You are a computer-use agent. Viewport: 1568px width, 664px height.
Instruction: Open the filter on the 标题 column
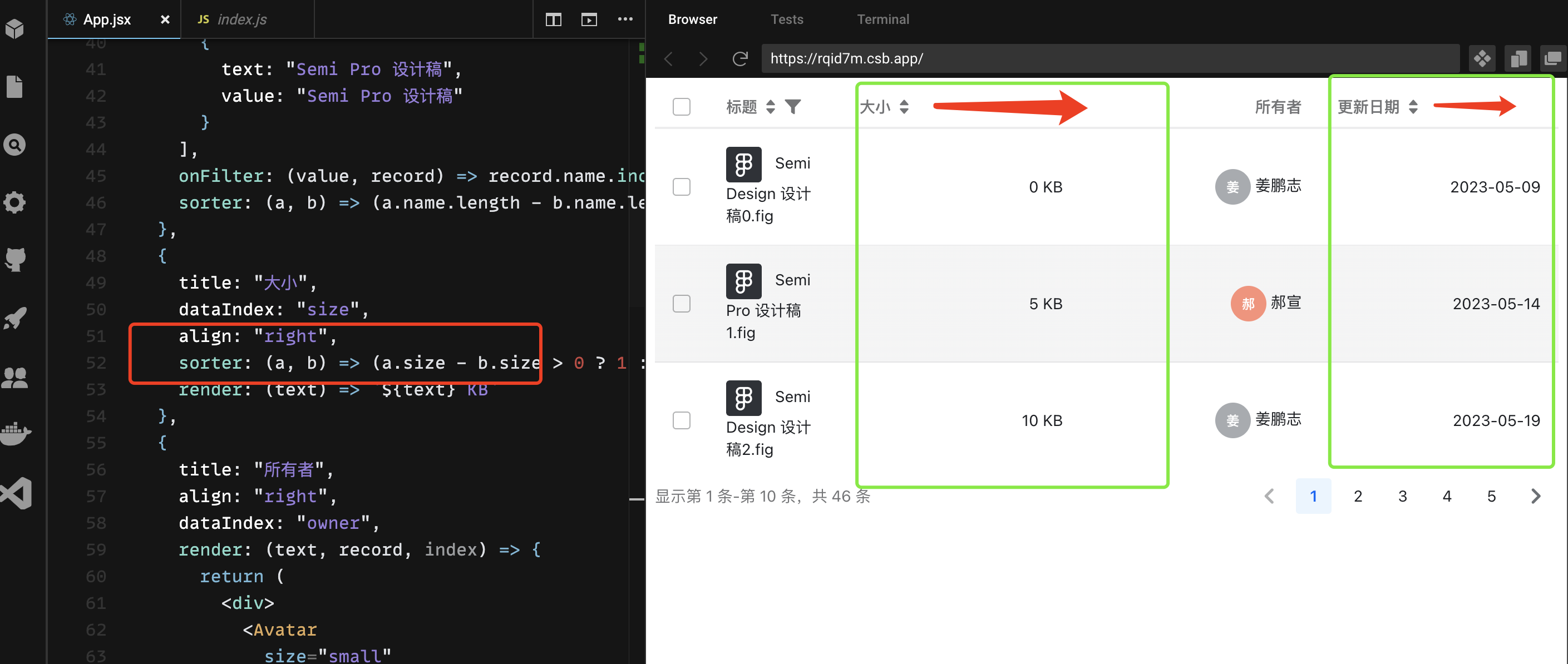[x=792, y=107]
